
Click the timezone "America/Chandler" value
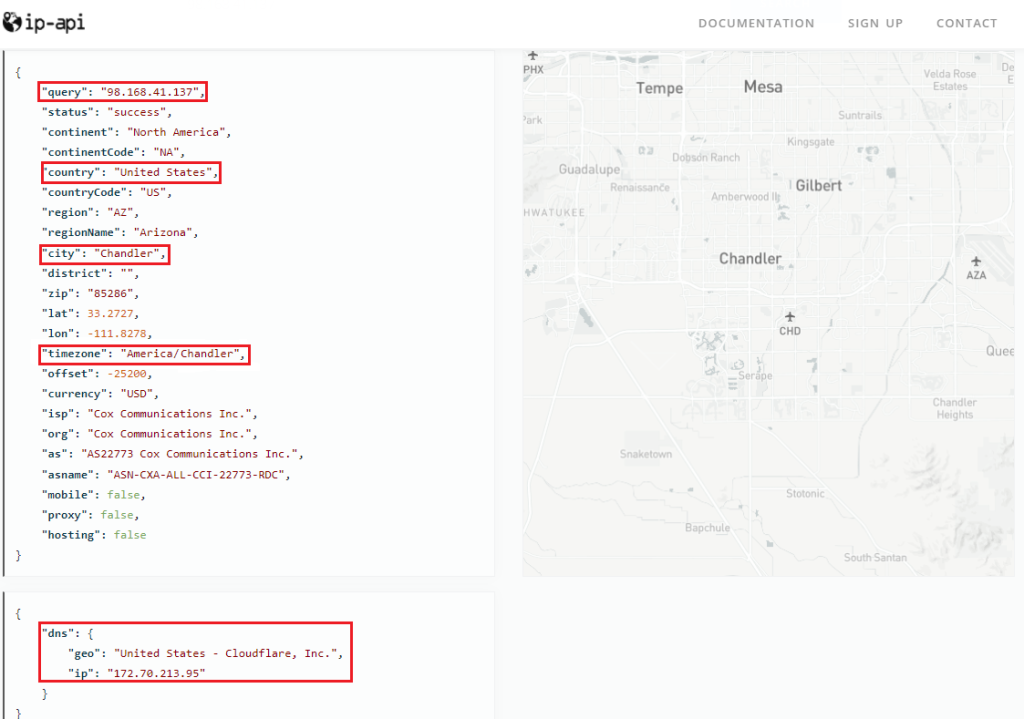[x=180, y=354]
